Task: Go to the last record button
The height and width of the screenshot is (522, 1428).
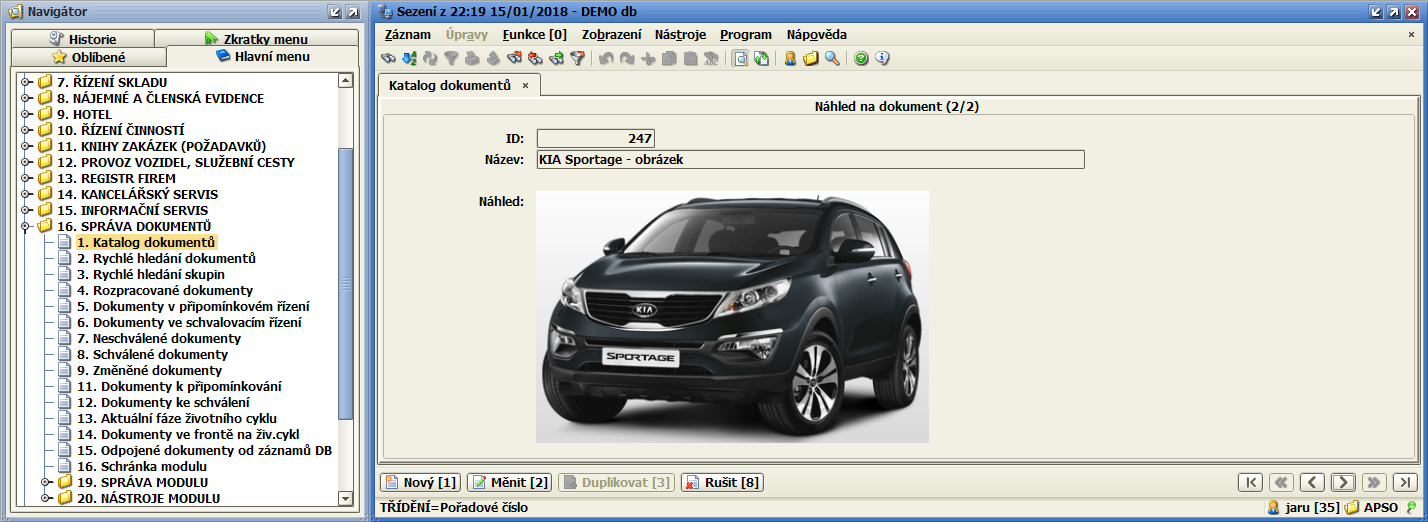Action: 1405,482
